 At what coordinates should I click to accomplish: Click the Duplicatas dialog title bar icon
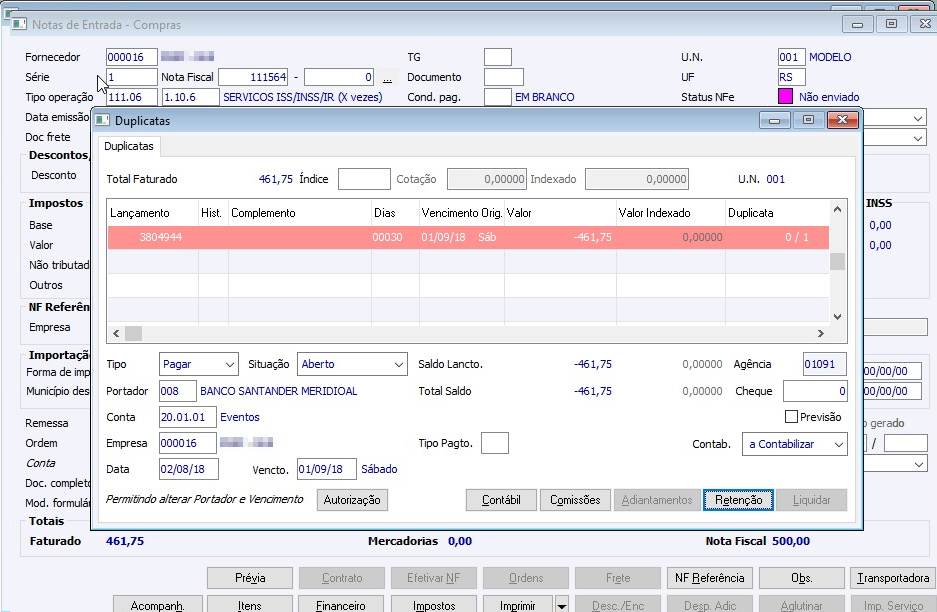tap(103, 120)
